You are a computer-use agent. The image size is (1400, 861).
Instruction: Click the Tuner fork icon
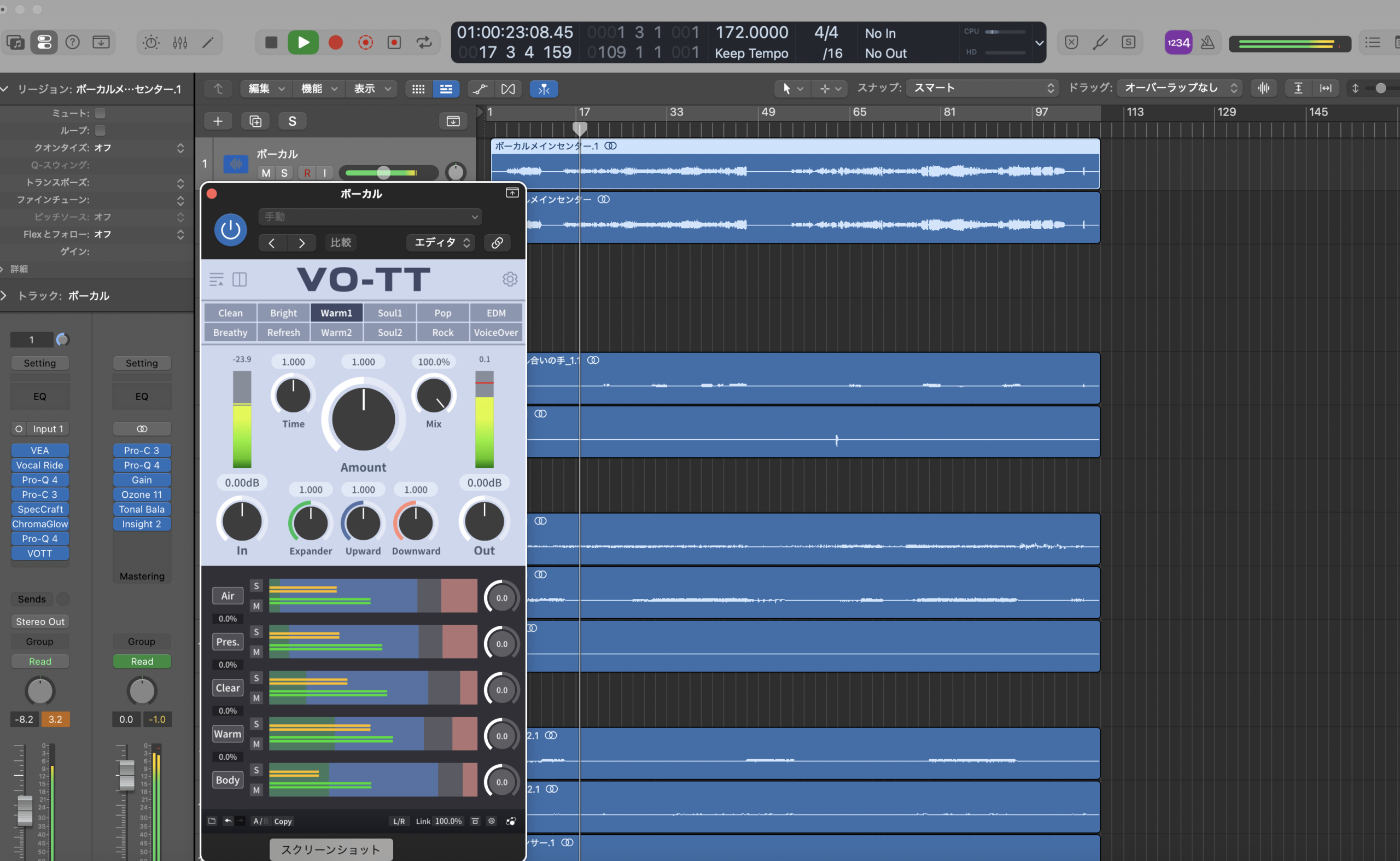[1100, 42]
